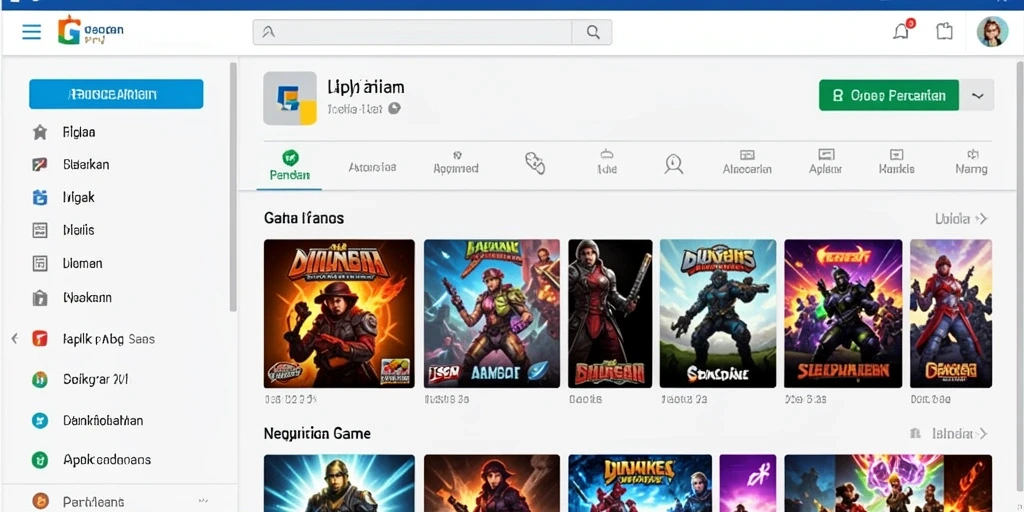Click the Liph aiiam app logo icon

(x=290, y=98)
